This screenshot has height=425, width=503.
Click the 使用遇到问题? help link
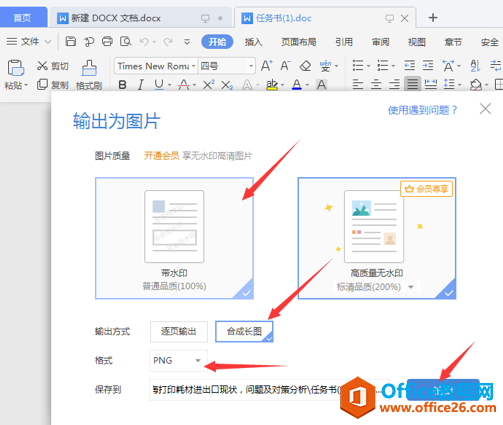[422, 110]
